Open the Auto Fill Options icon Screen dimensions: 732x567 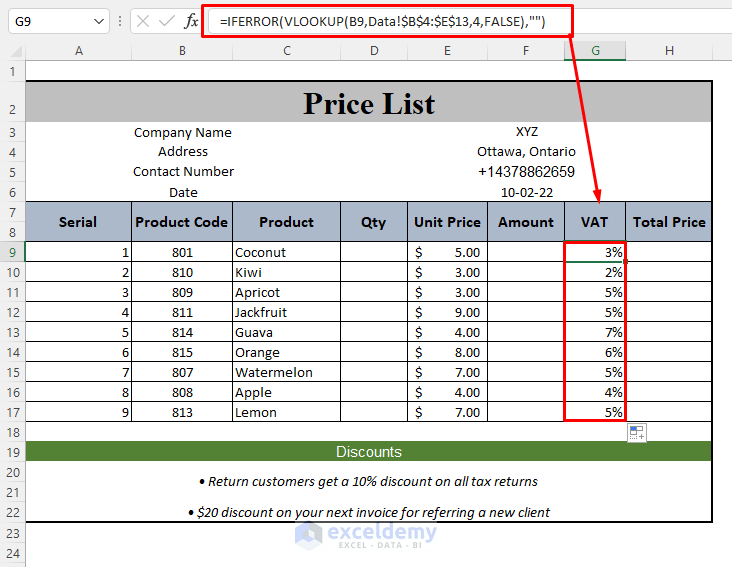(637, 433)
